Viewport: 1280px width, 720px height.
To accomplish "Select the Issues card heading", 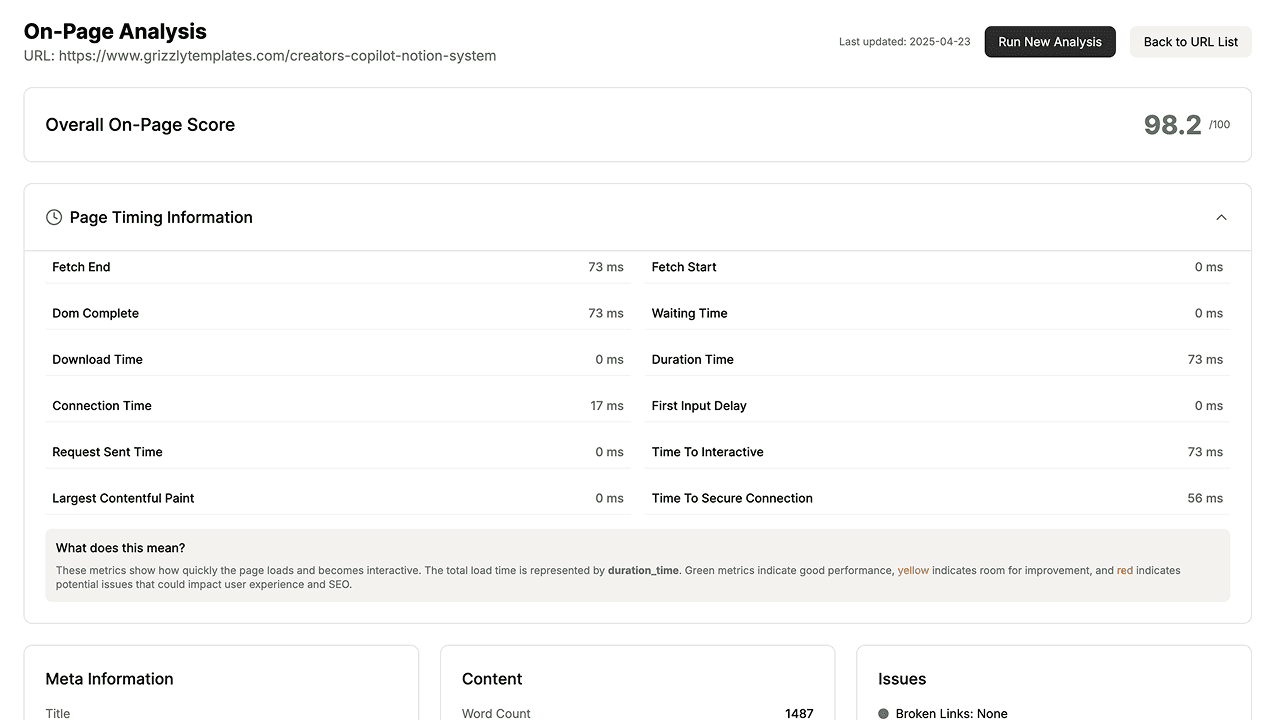I will [x=902, y=679].
